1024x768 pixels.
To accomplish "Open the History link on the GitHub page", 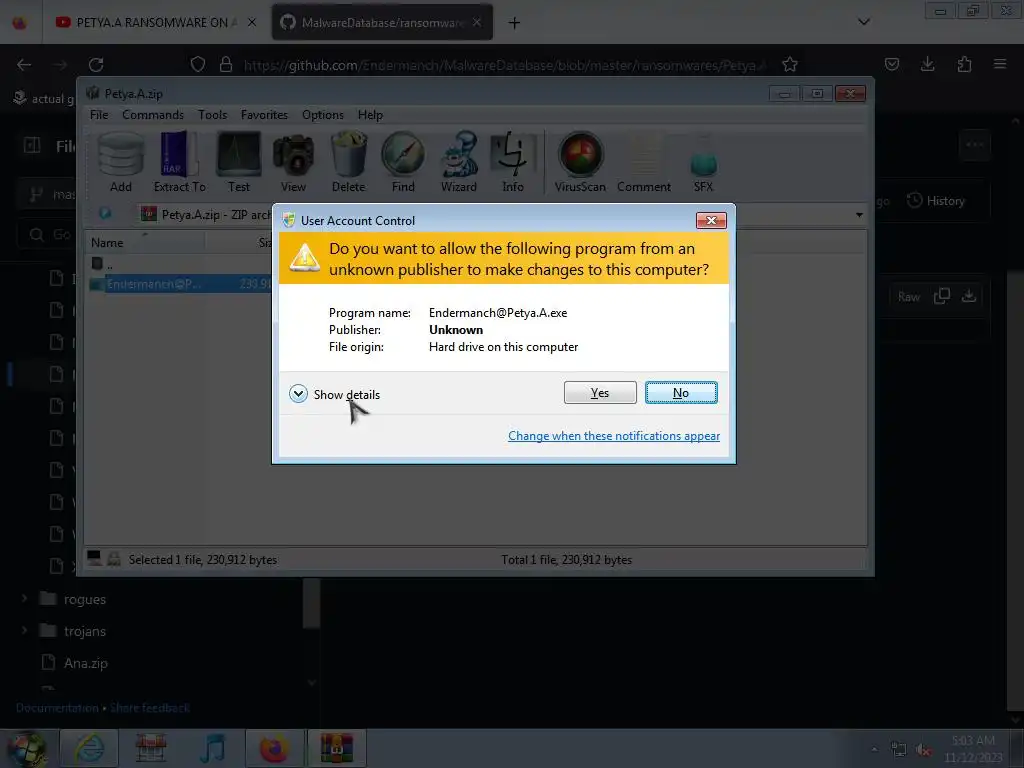I will [936, 200].
